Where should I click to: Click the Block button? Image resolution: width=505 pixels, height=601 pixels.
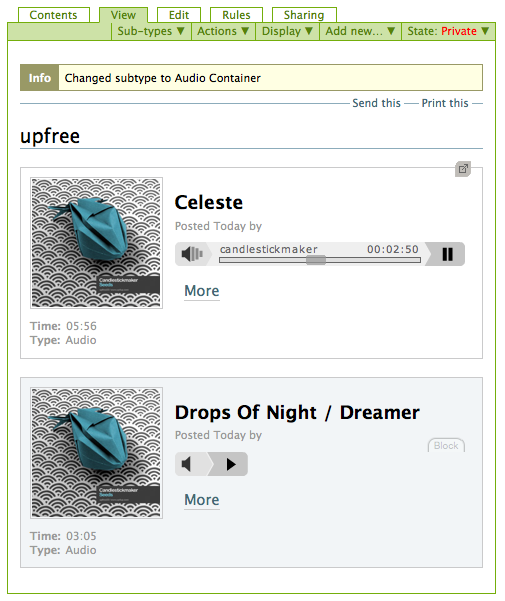tap(446, 445)
